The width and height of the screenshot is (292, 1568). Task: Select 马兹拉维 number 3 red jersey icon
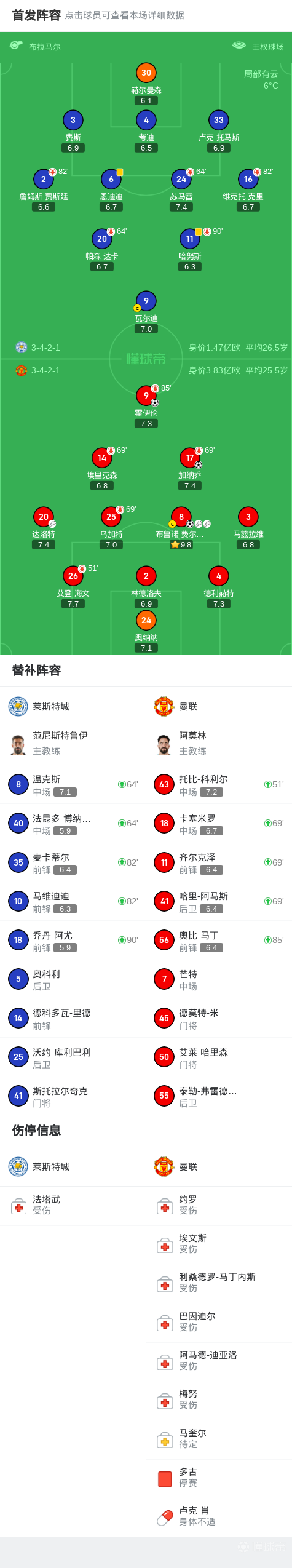pos(248,517)
